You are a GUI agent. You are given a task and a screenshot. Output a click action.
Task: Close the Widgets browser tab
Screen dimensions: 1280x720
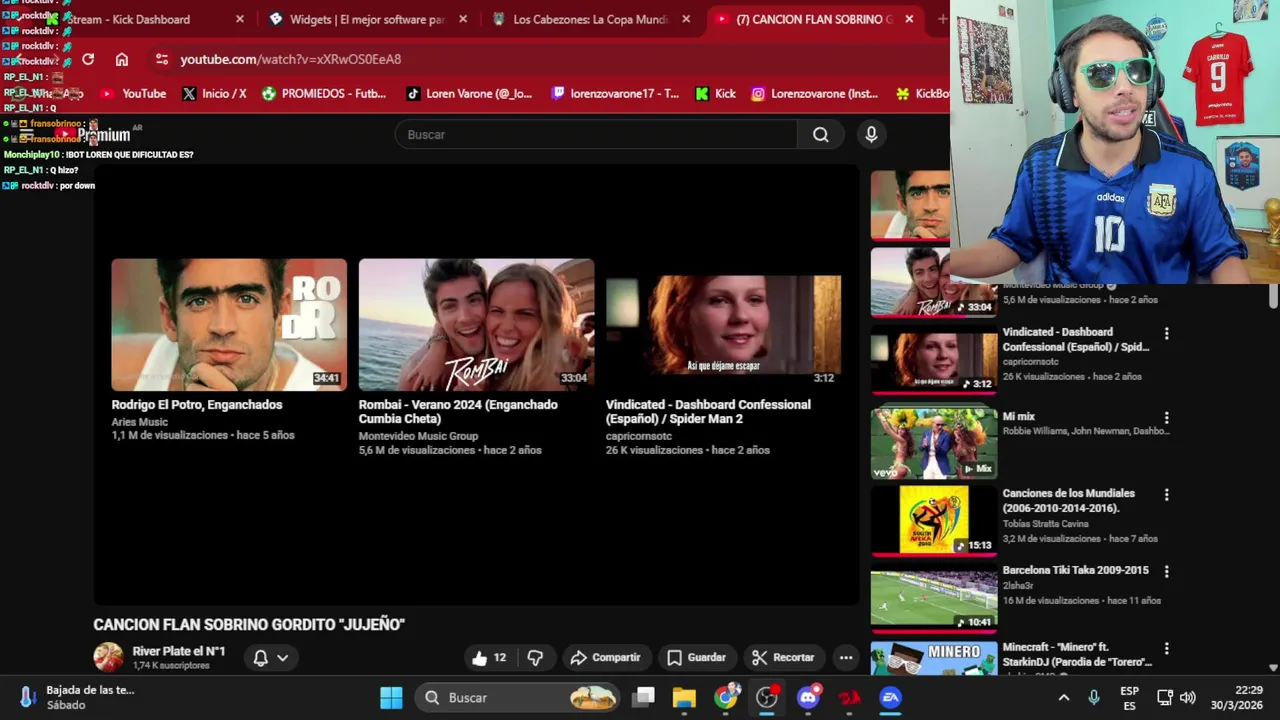(463, 19)
